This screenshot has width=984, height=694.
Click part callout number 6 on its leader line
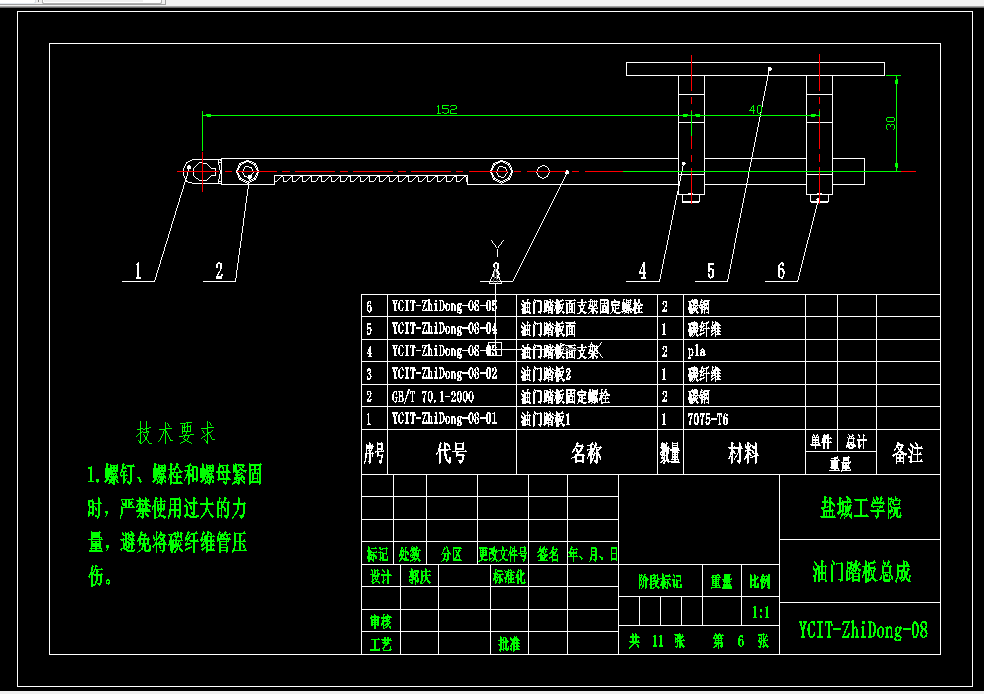pos(781,270)
